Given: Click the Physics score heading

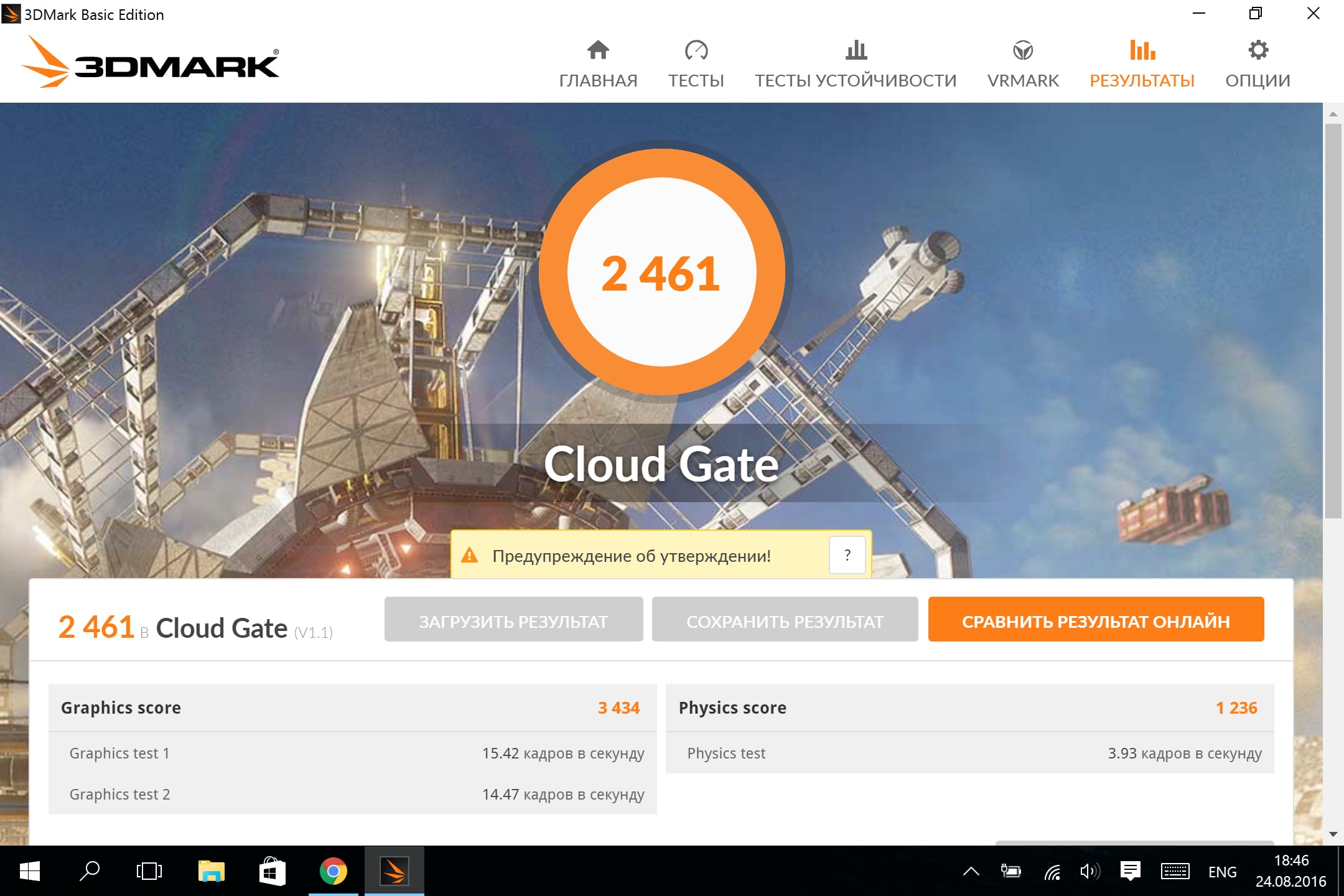Looking at the screenshot, I should point(732,707).
